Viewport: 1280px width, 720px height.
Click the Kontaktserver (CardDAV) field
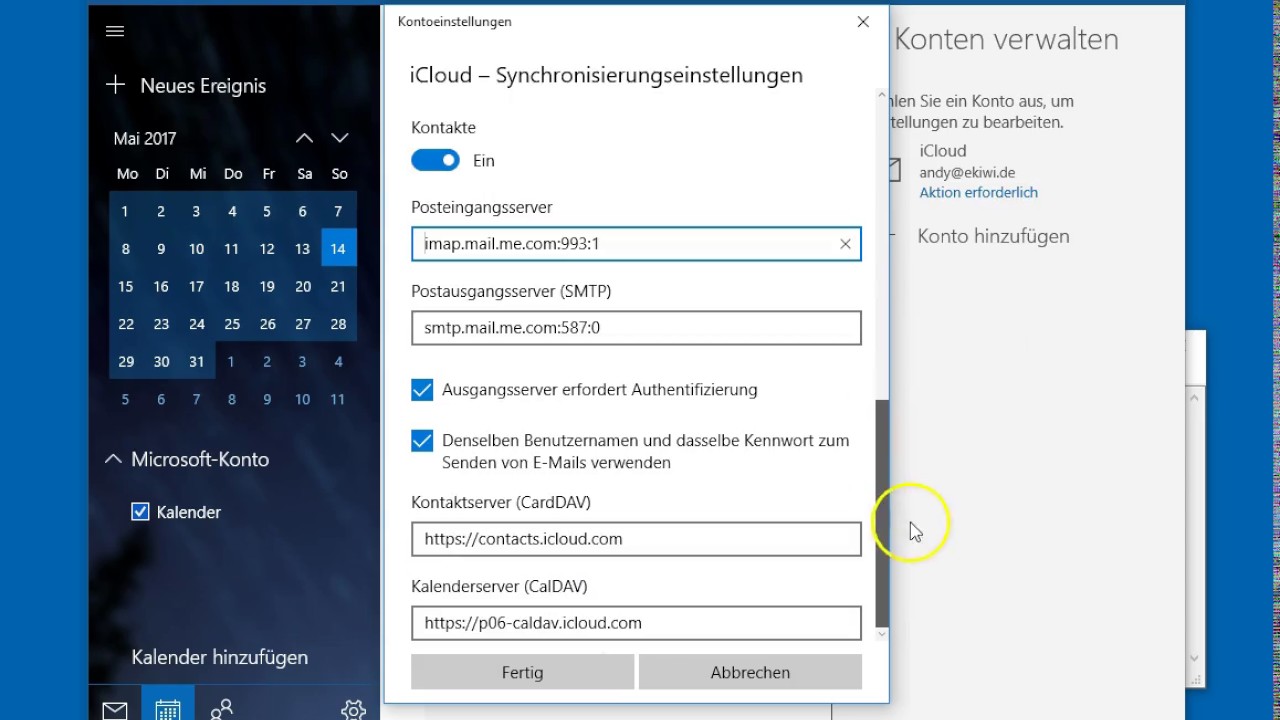click(636, 539)
